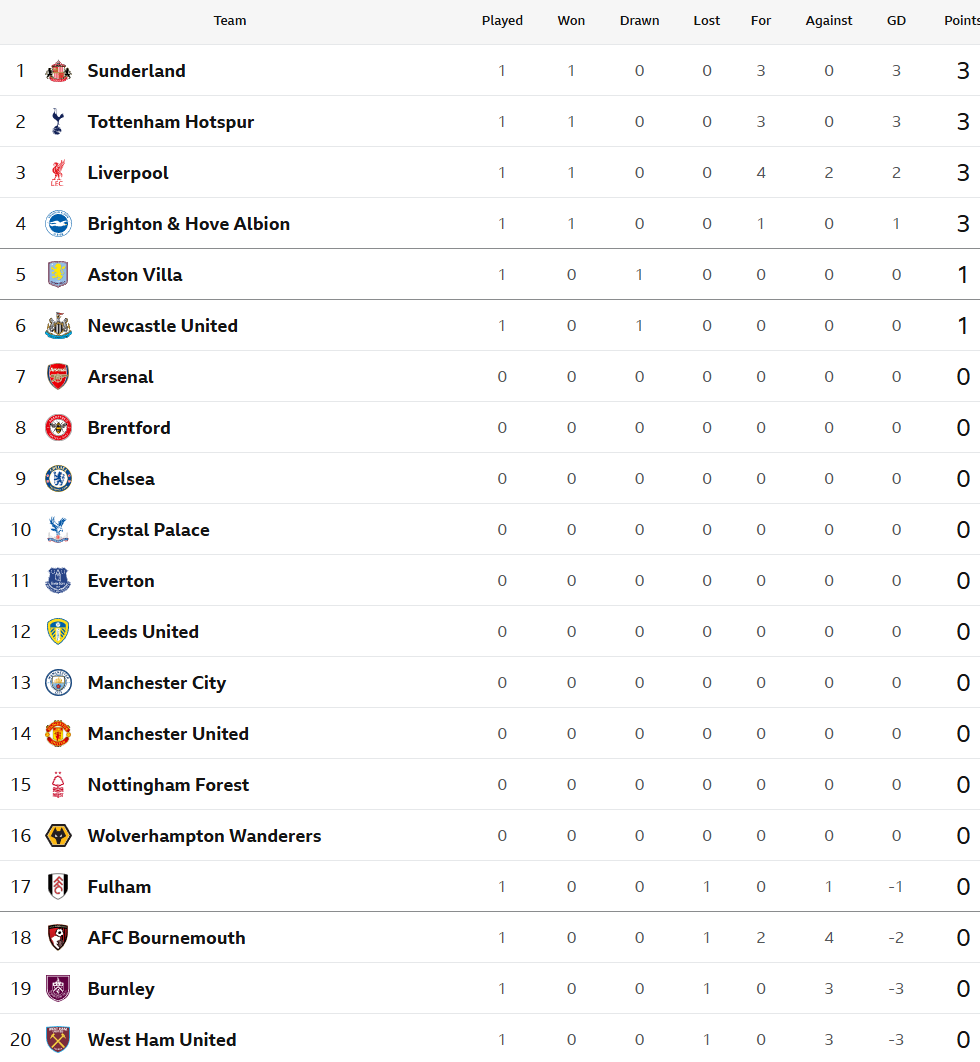This screenshot has width=980, height=1062.
Task: Click the Newcastle United crest
Action: pyautogui.click(x=58, y=326)
